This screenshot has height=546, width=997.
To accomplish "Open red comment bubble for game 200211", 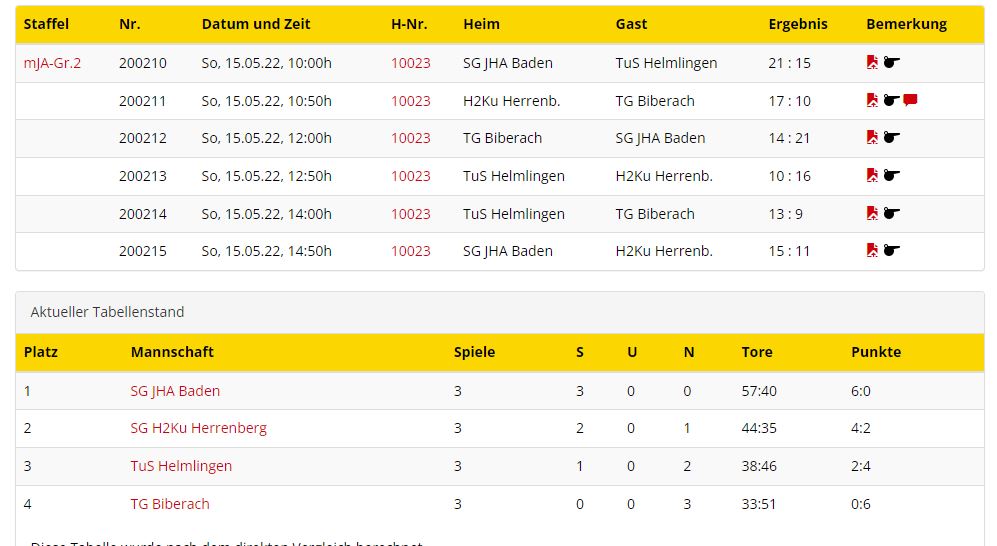I will (x=911, y=100).
